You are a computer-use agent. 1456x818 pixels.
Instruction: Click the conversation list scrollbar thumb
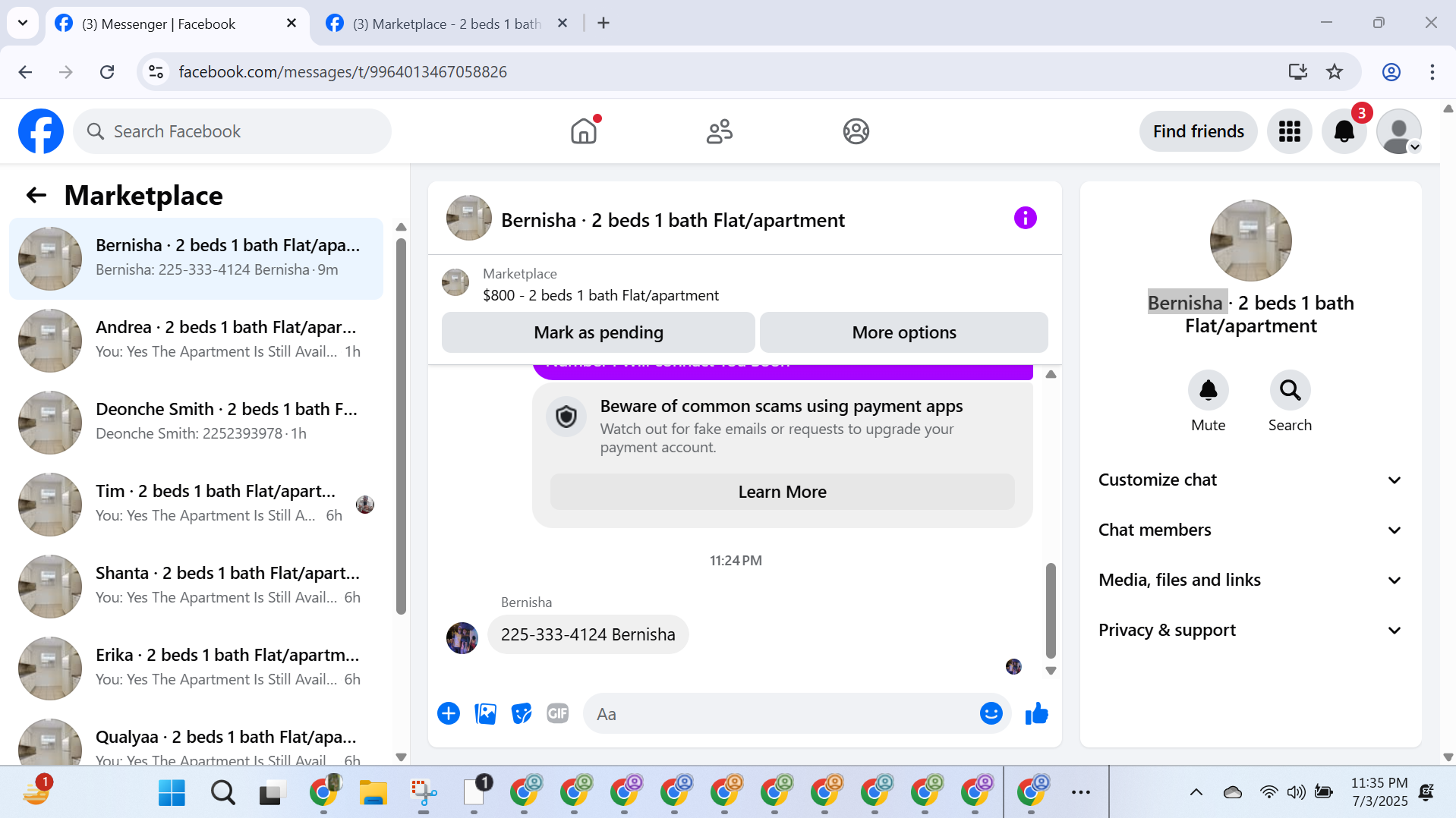[401, 425]
